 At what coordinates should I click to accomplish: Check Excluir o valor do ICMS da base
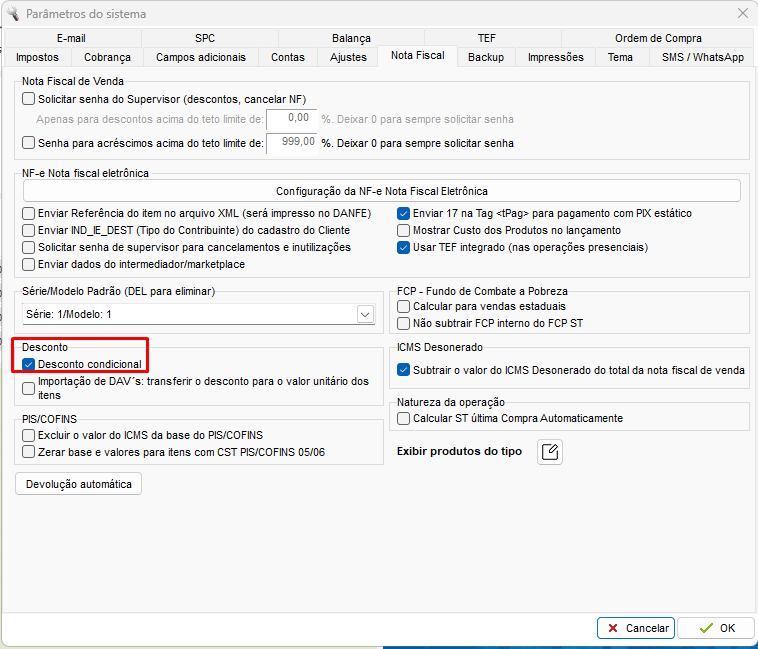click(29, 436)
